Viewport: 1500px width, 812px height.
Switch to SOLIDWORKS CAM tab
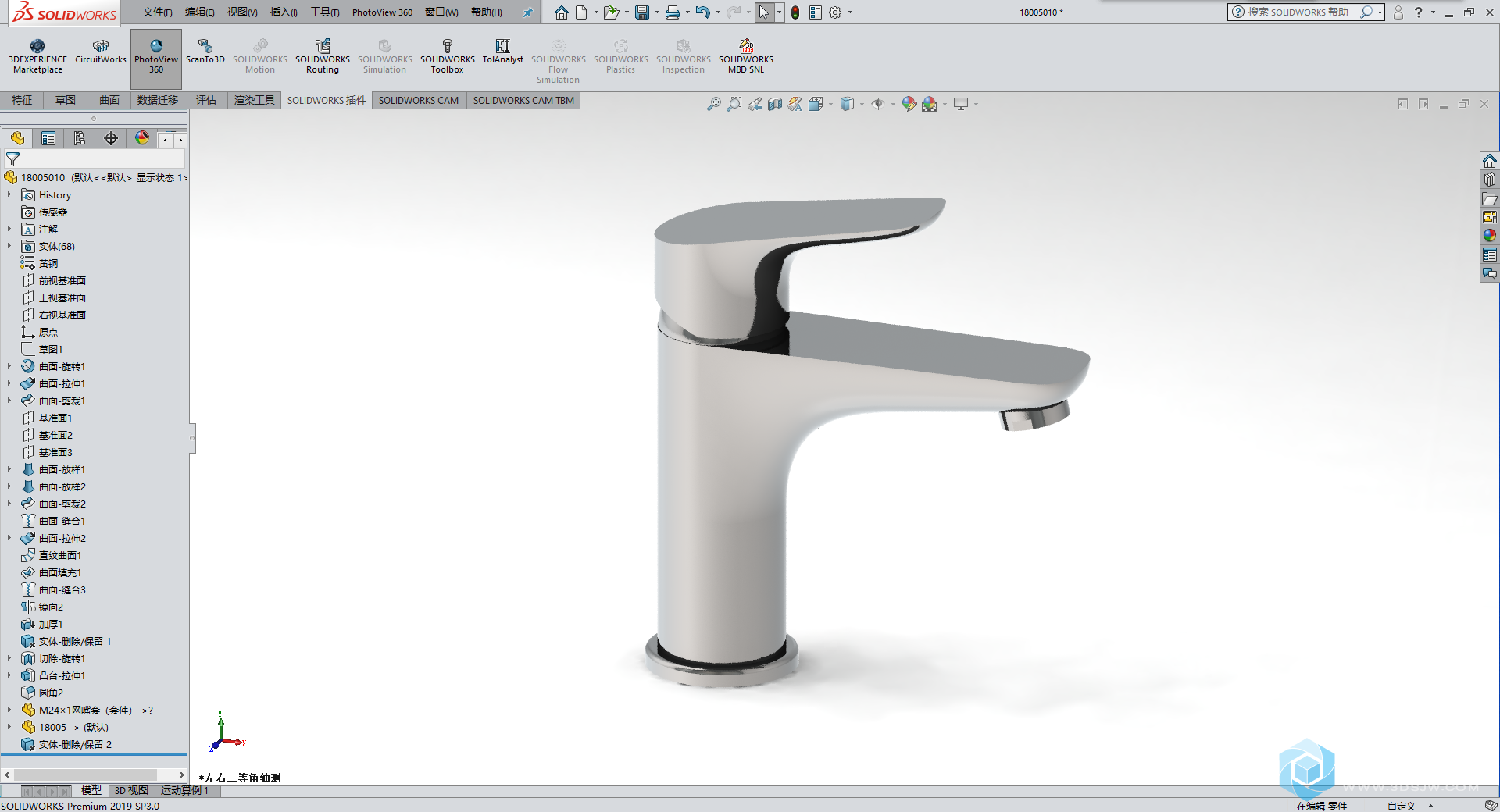pos(419,100)
